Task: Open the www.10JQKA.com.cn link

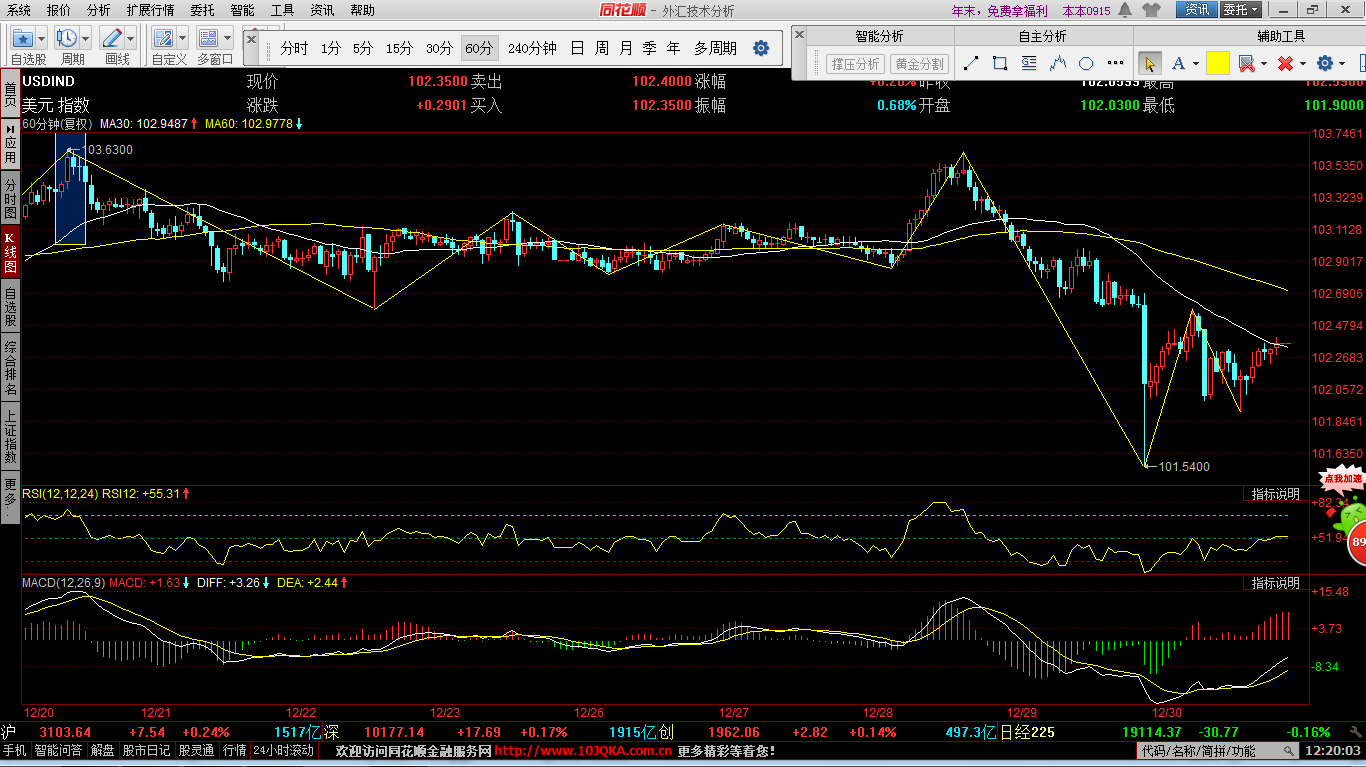Action: (x=583, y=750)
